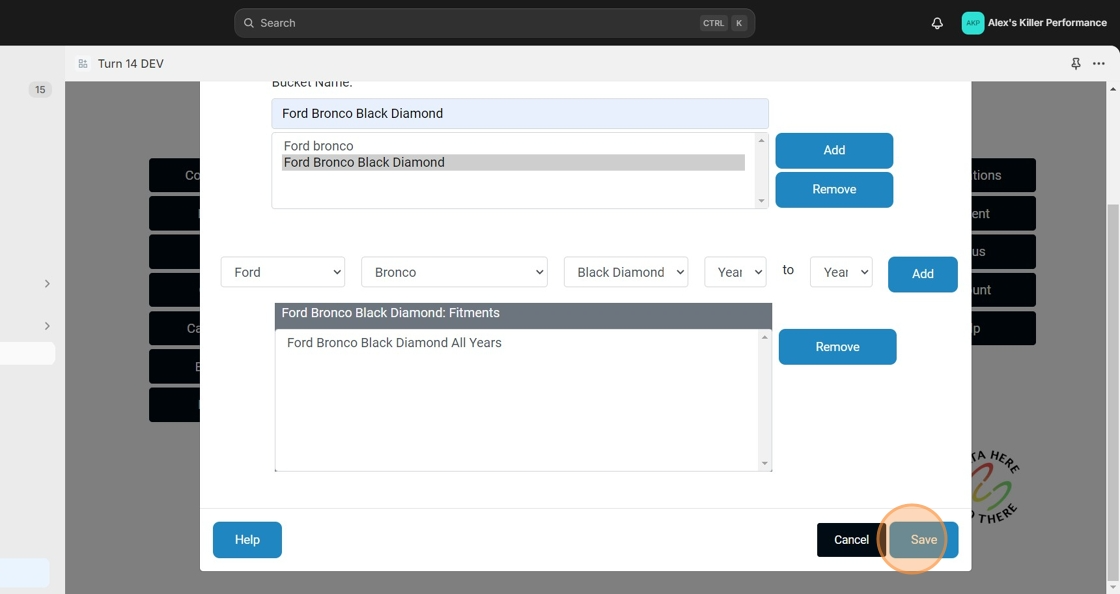This screenshot has height=594, width=1120.
Task: Open the starting Year dropdown
Action: tap(735, 272)
